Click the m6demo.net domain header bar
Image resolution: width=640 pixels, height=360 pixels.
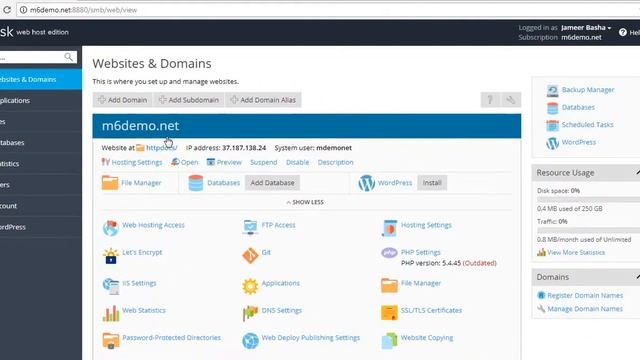(307, 126)
